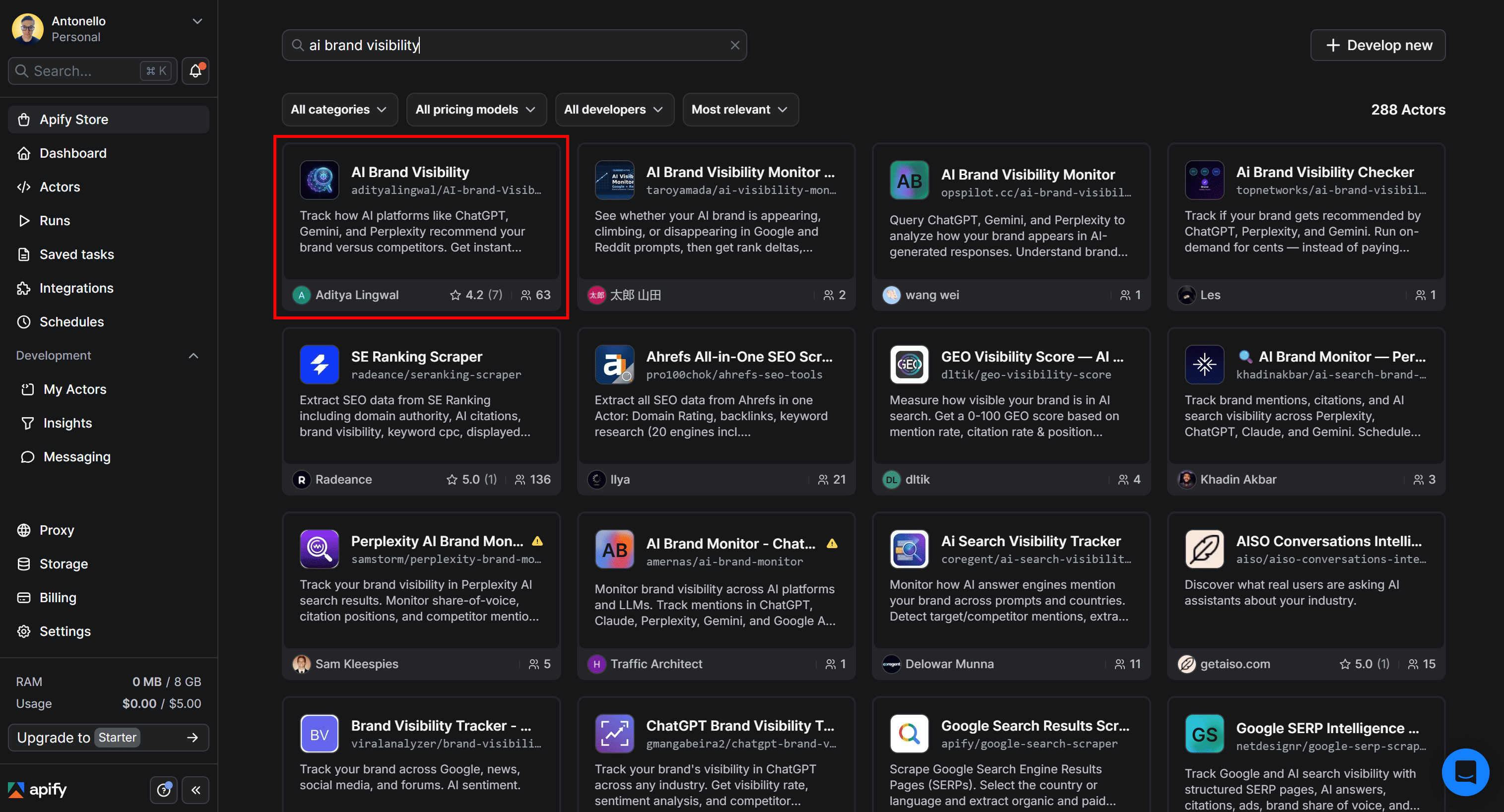This screenshot has width=1504, height=812.
Task: Click the SE Ranking Scraper lightning icon
Action: coord(319,364)
